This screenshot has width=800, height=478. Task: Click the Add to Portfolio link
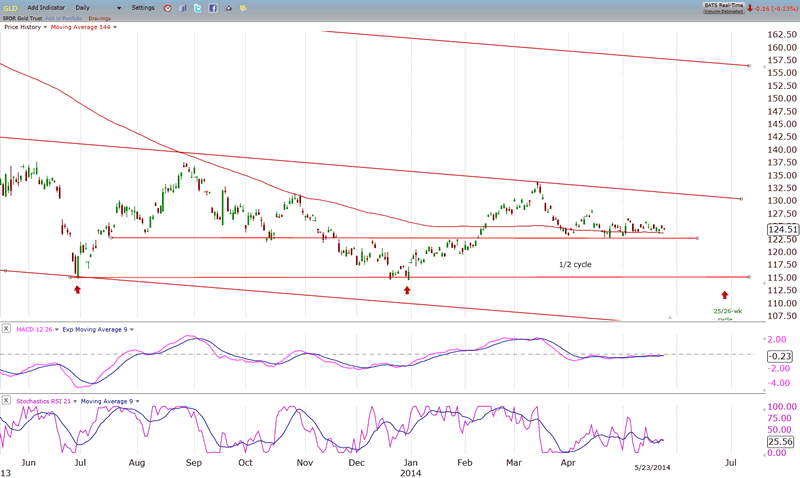click(x=69, y=18)
